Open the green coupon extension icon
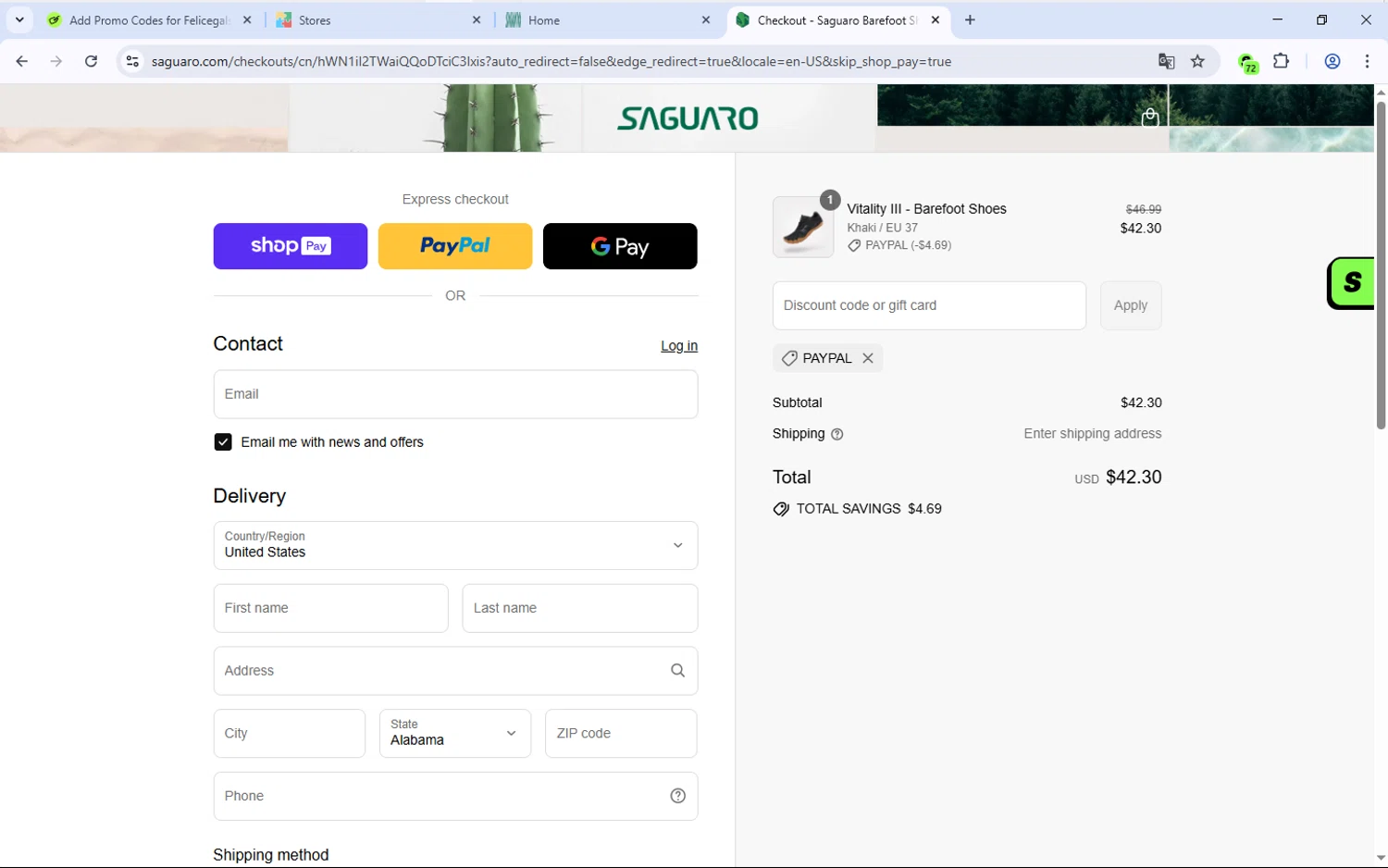 pyautogui.click(x=1248, y=62)
